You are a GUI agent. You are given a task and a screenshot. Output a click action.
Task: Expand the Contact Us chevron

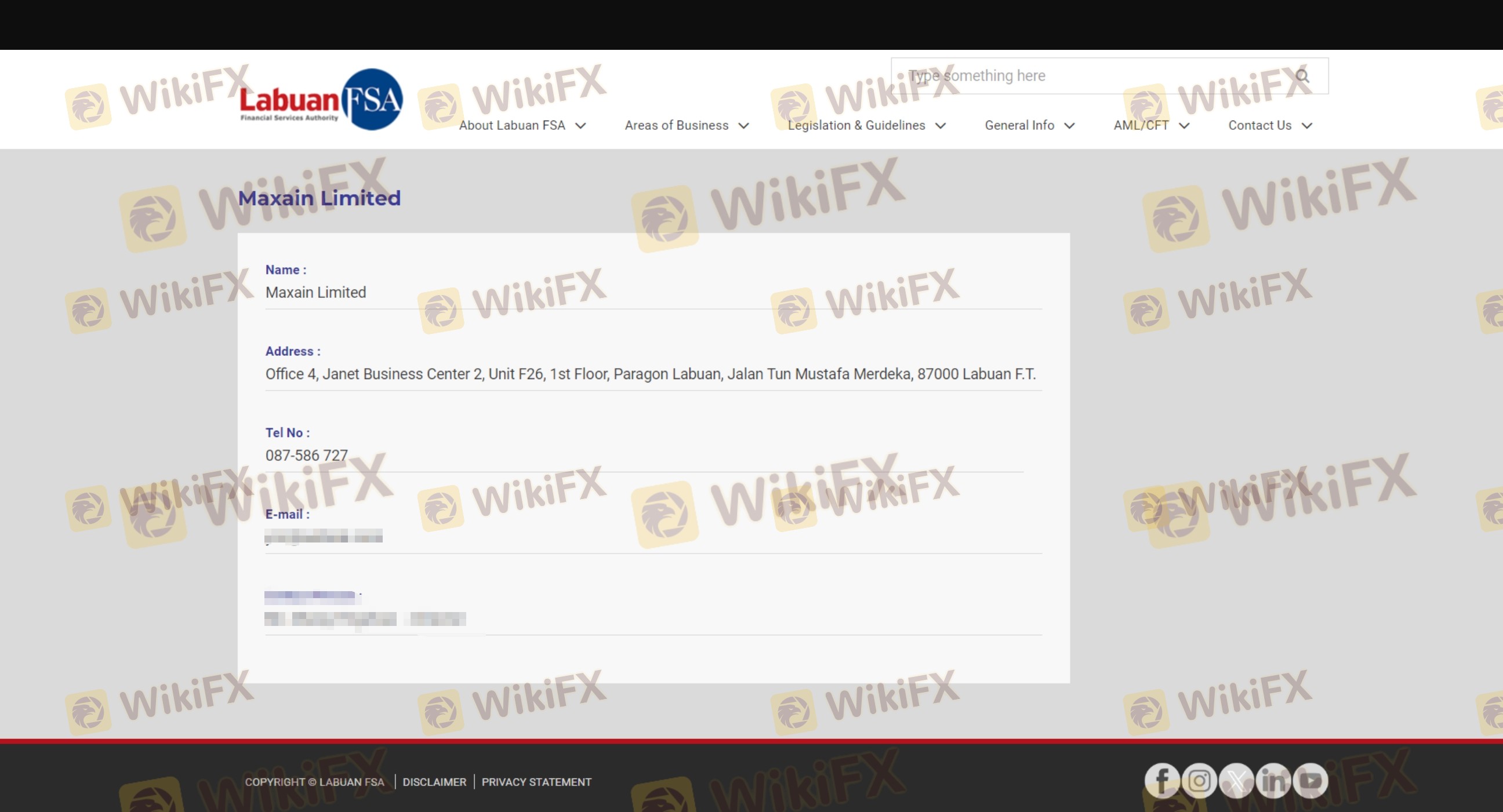tap(1307, 126)
